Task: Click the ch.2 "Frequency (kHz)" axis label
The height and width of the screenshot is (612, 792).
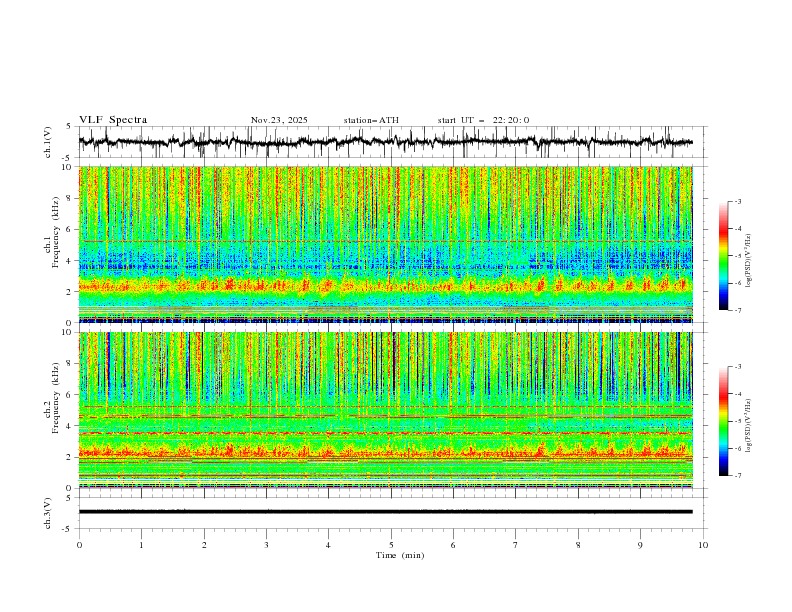Action: click(x=57, y=399)
